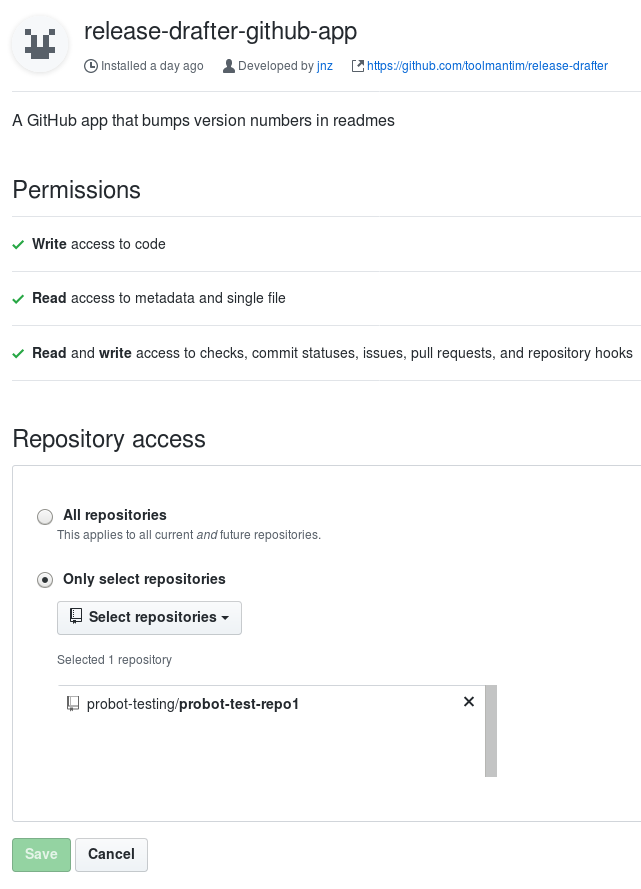641x889 pixels.
Task: Click the app's bot avatar logo
Action: pos(40,45)
